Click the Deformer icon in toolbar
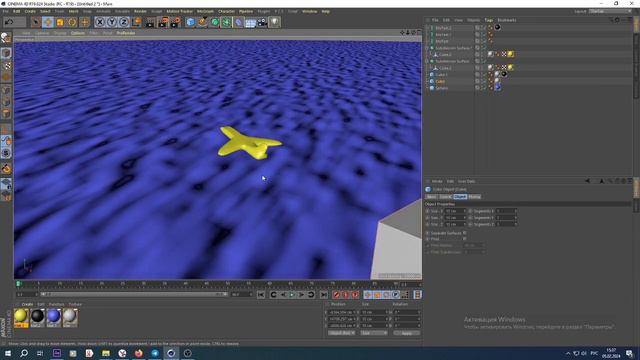The width and height of the screenshot is (640, 360). tap(238, 22)
